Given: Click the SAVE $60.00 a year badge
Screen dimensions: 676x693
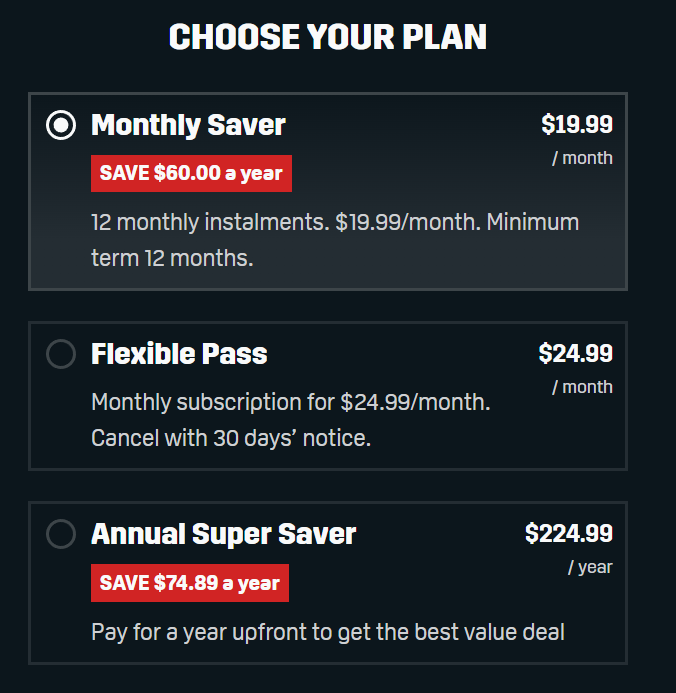Looking at the screenshot, I should 191,173.
